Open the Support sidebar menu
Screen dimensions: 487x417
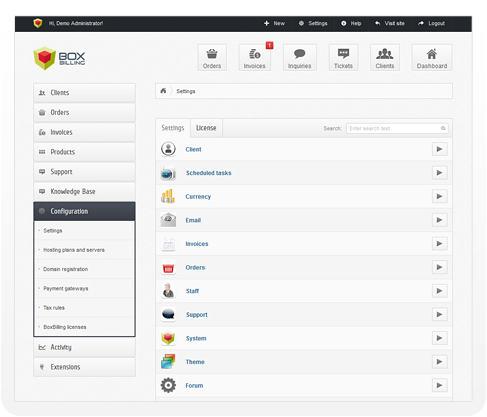click(x=84, y=172)
